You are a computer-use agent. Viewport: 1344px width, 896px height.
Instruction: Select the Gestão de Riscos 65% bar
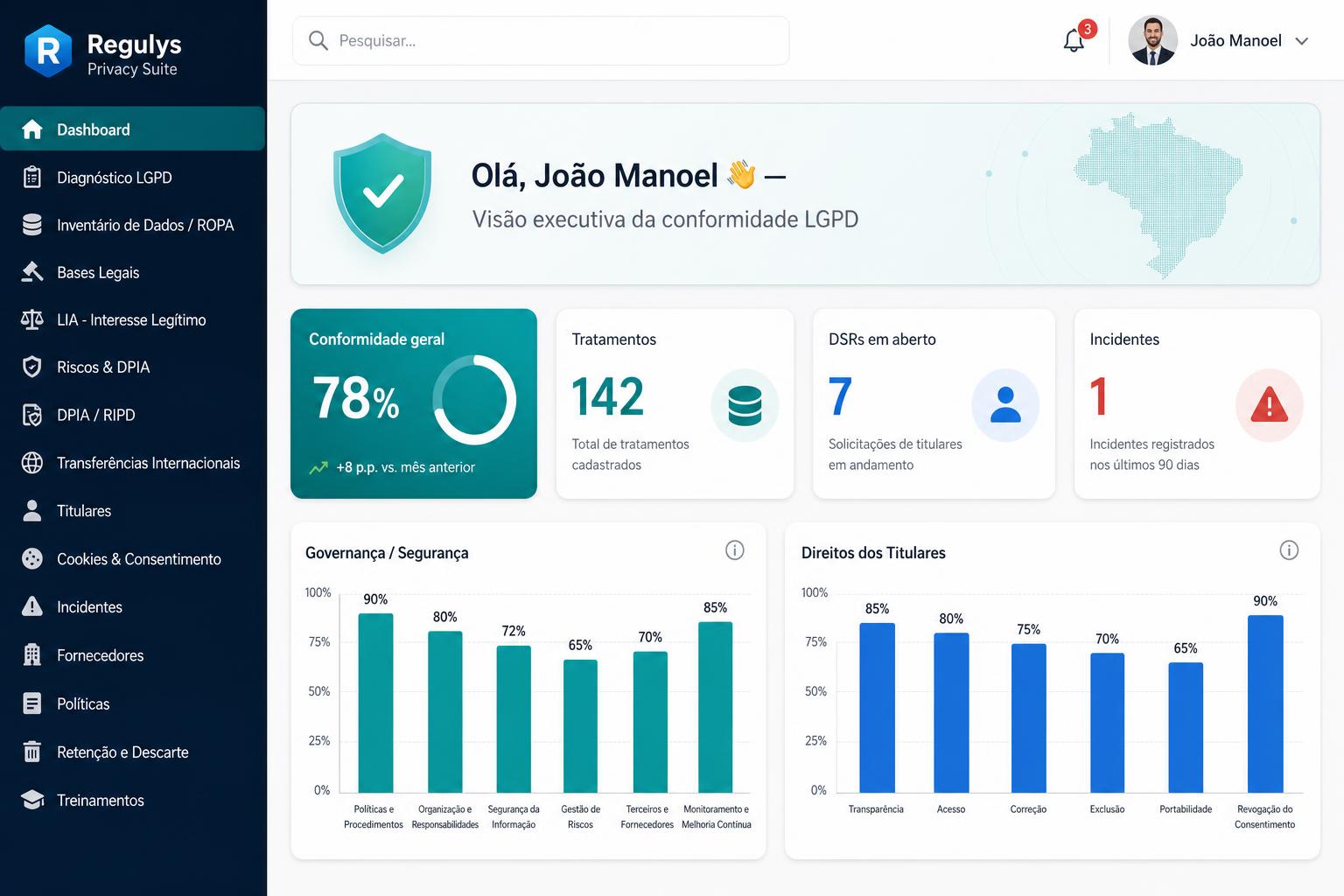pyautogui.click(x=580, y=726)
